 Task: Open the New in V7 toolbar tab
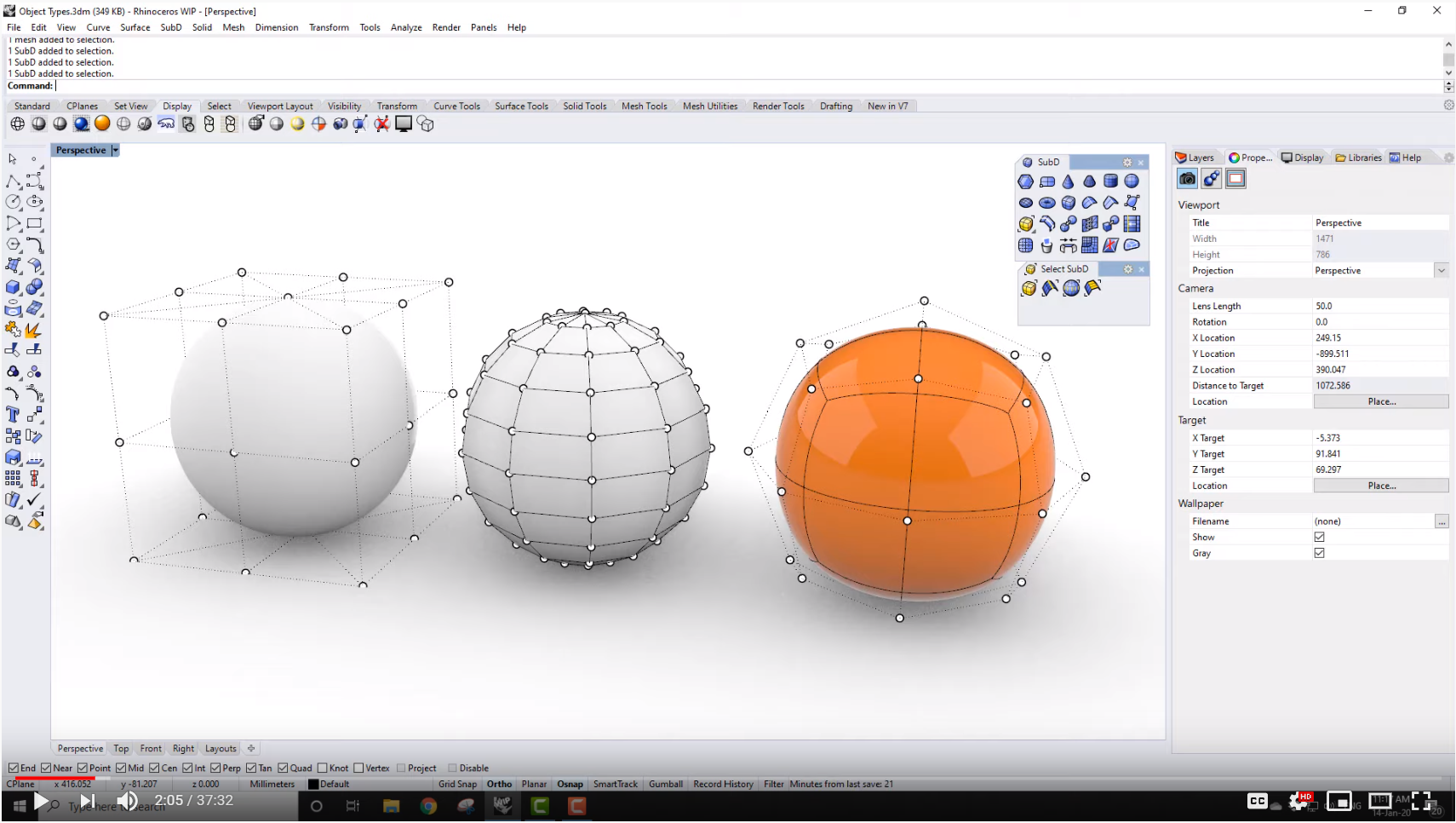click(x=887, y=106)
